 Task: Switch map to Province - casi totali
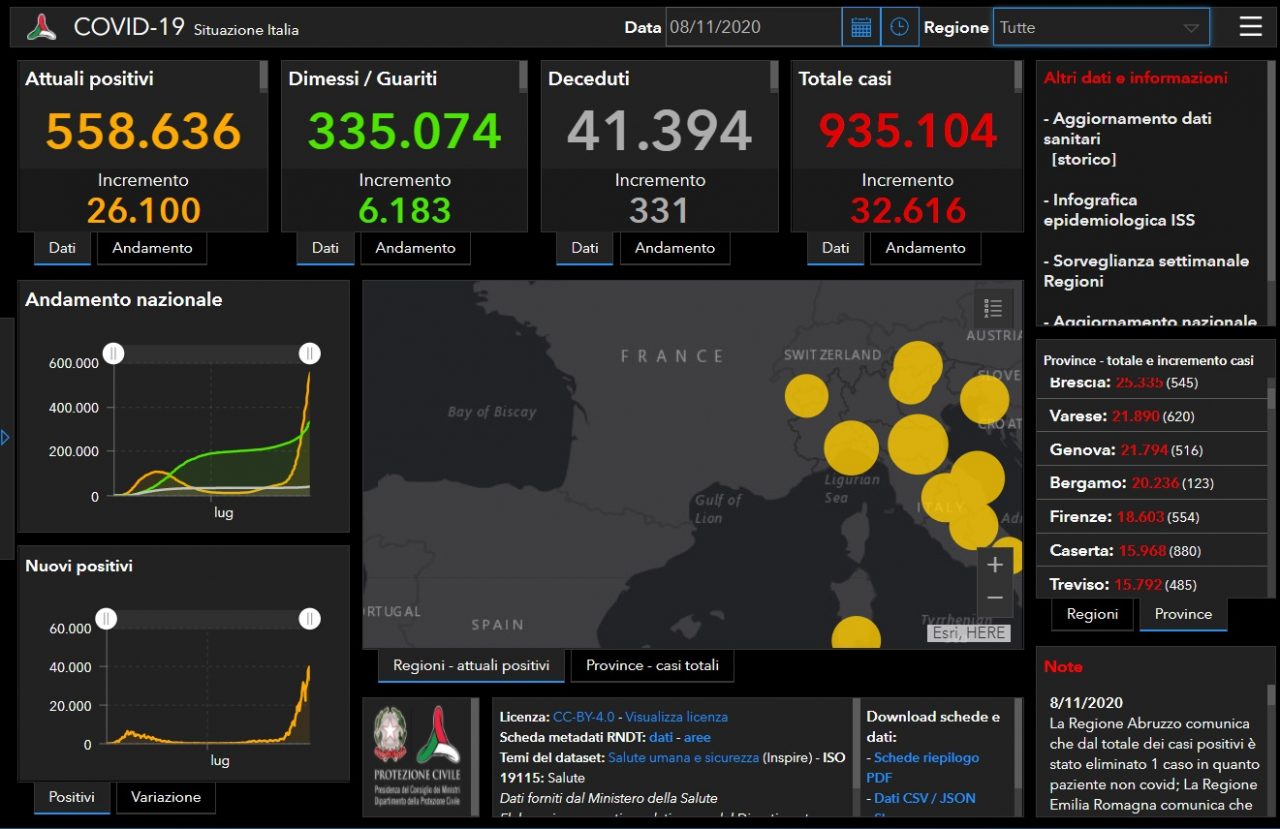(x=652, y=665)
